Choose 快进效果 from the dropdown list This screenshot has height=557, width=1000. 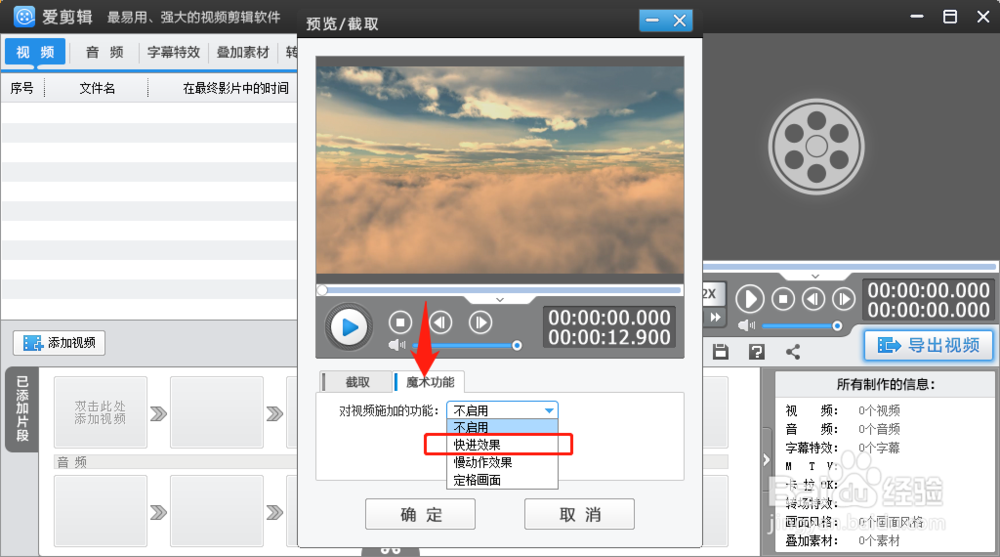click(x=503, y=445)
